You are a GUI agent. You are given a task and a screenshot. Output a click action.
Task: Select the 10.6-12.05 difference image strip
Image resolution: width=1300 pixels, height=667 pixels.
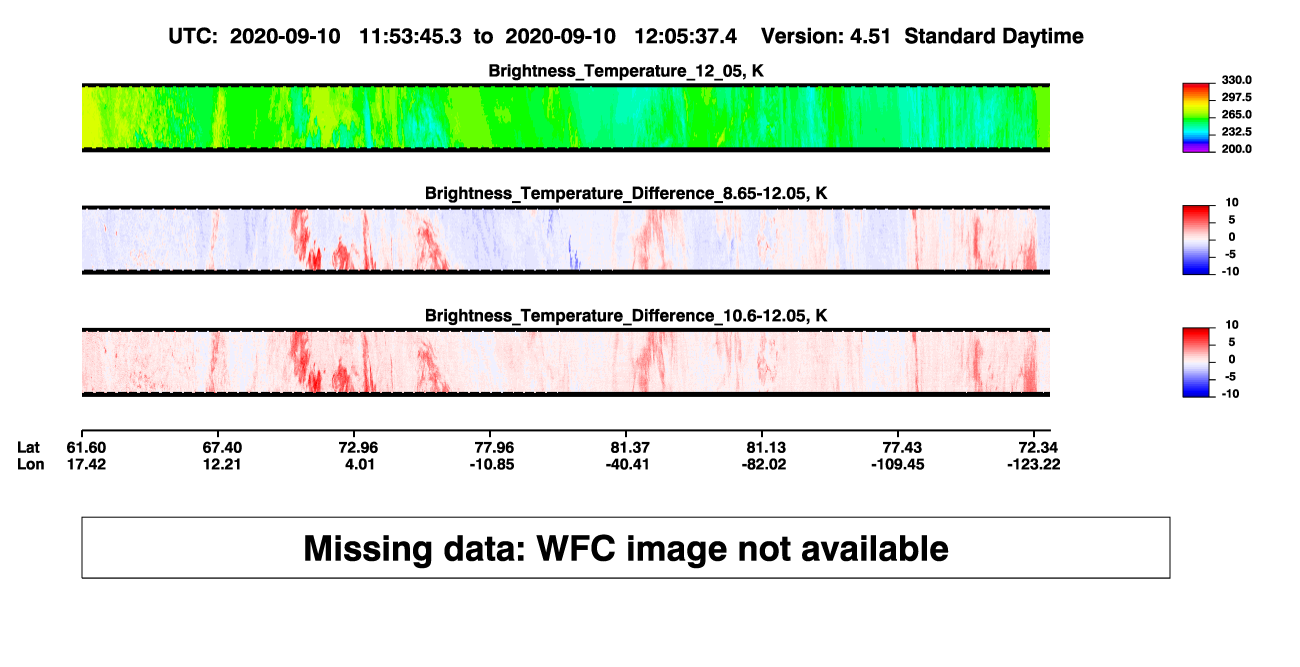pyautogui.click(x=565, y=362)
